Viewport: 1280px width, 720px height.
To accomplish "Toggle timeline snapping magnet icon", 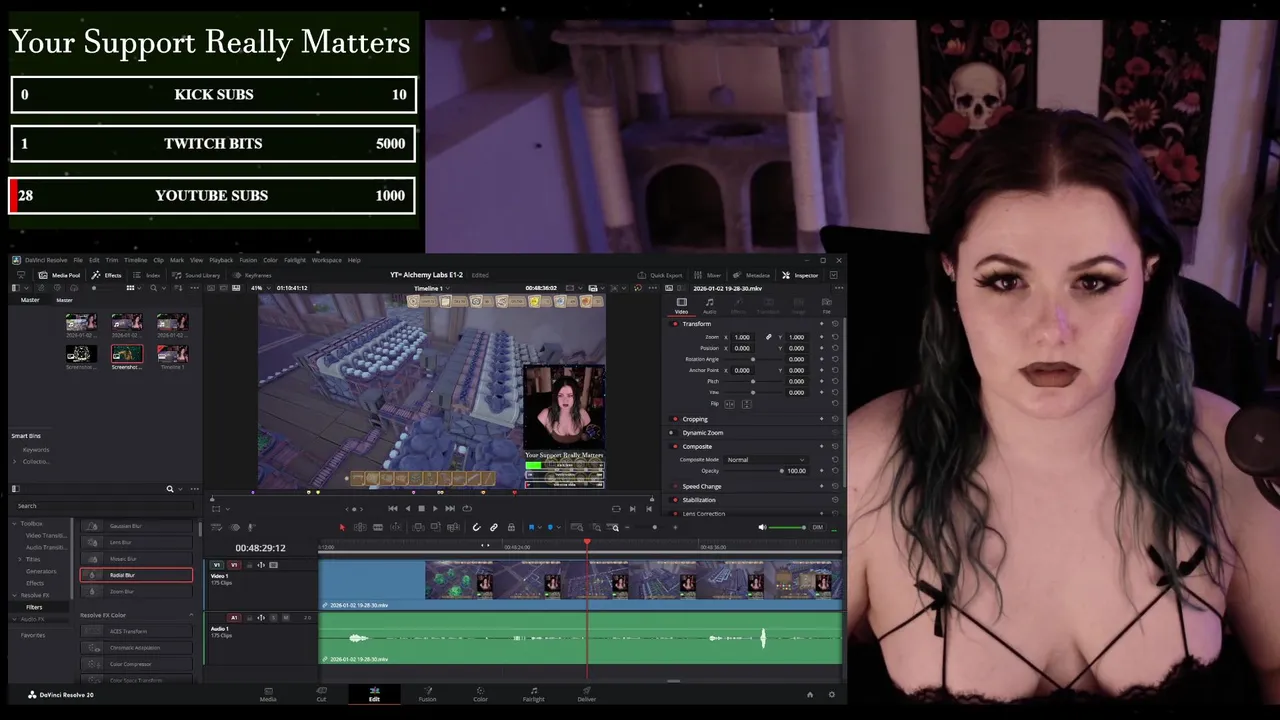I will point(476,527).
